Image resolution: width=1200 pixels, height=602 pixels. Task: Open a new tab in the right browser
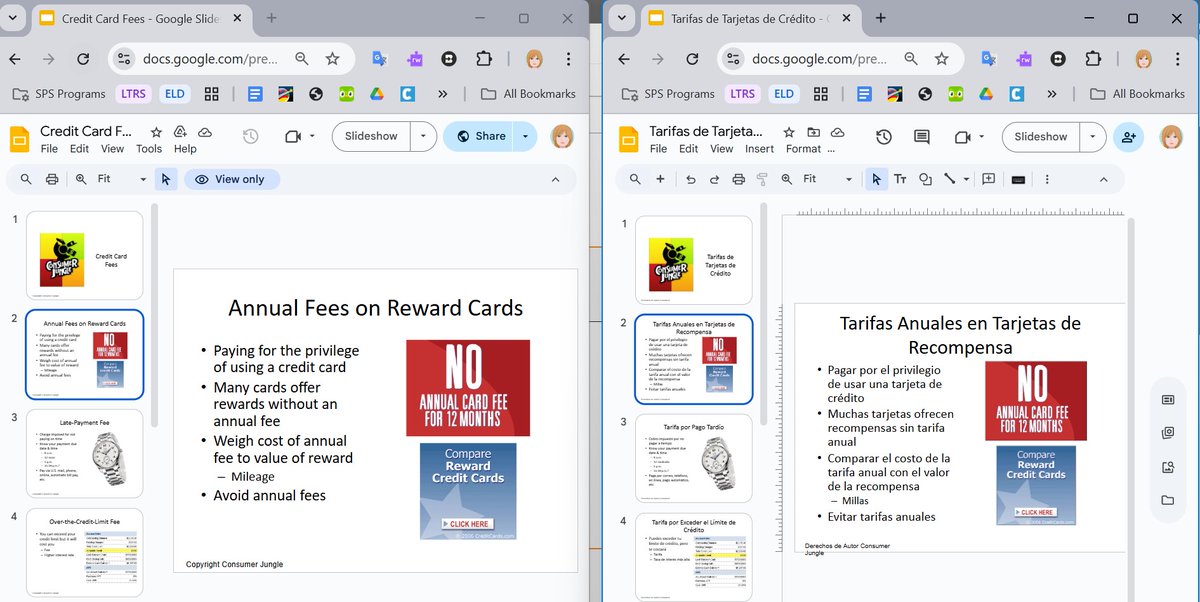coord(881,18)
